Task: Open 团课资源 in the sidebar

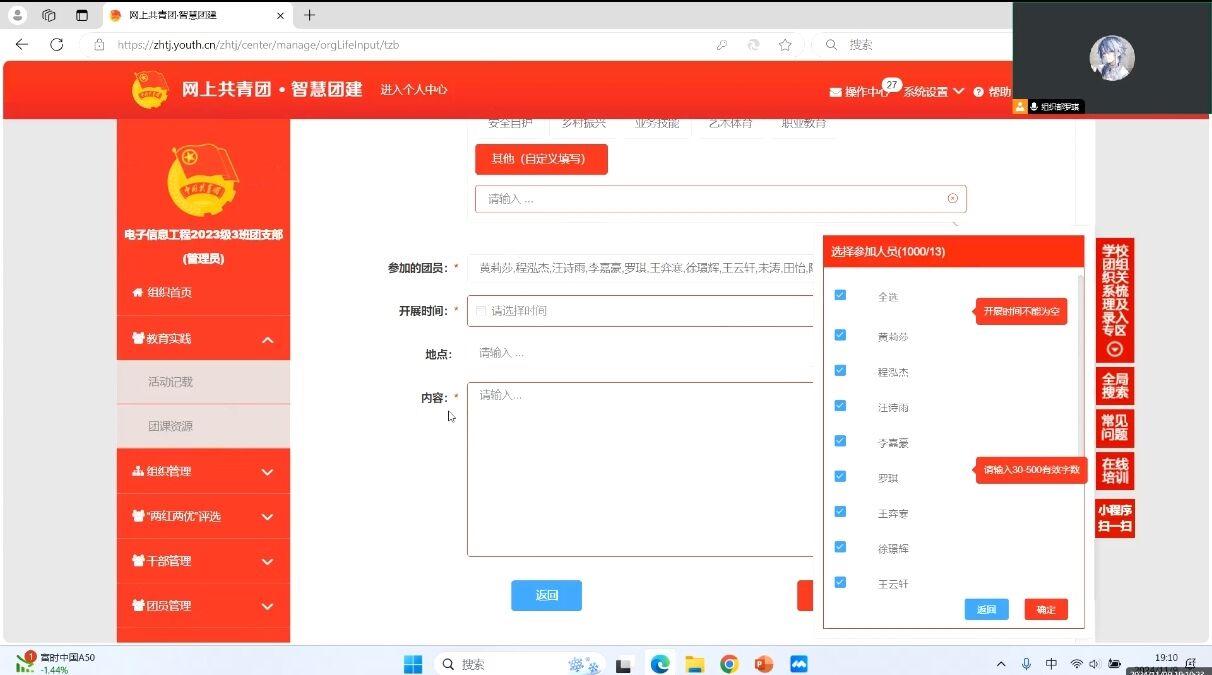Action: (171, 426)
